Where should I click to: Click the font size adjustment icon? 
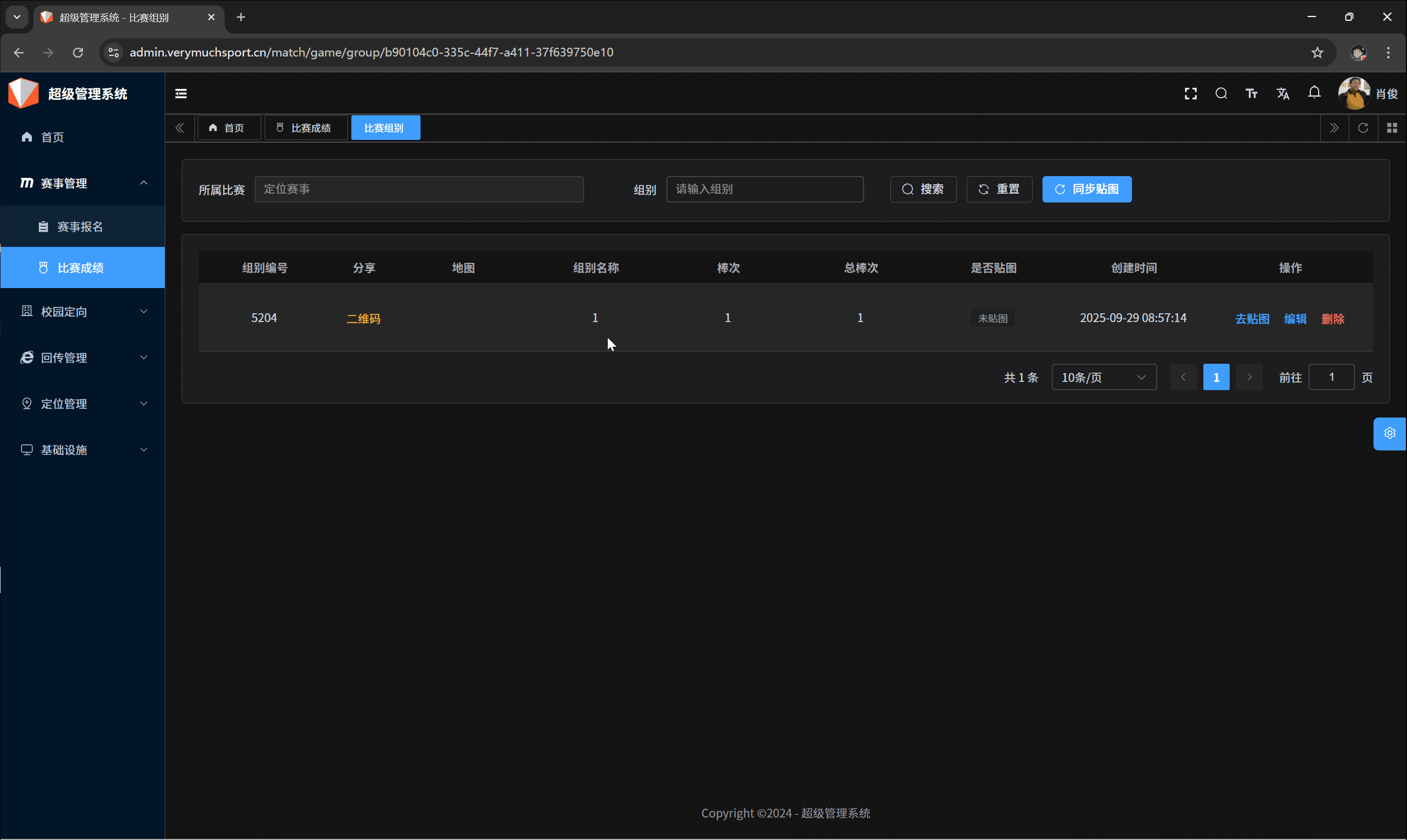[x=1251, y=93]
